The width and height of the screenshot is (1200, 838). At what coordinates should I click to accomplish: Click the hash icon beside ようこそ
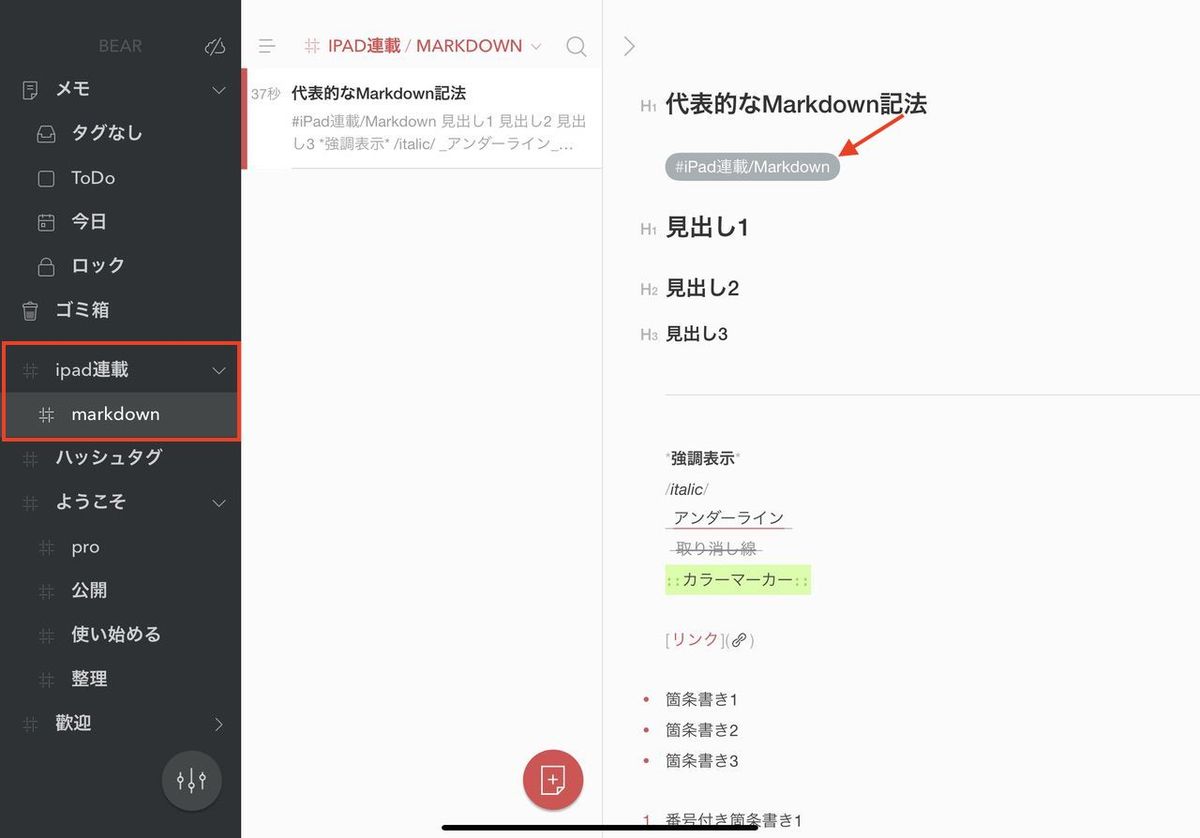pyautogui.click(x=30, y=502)
